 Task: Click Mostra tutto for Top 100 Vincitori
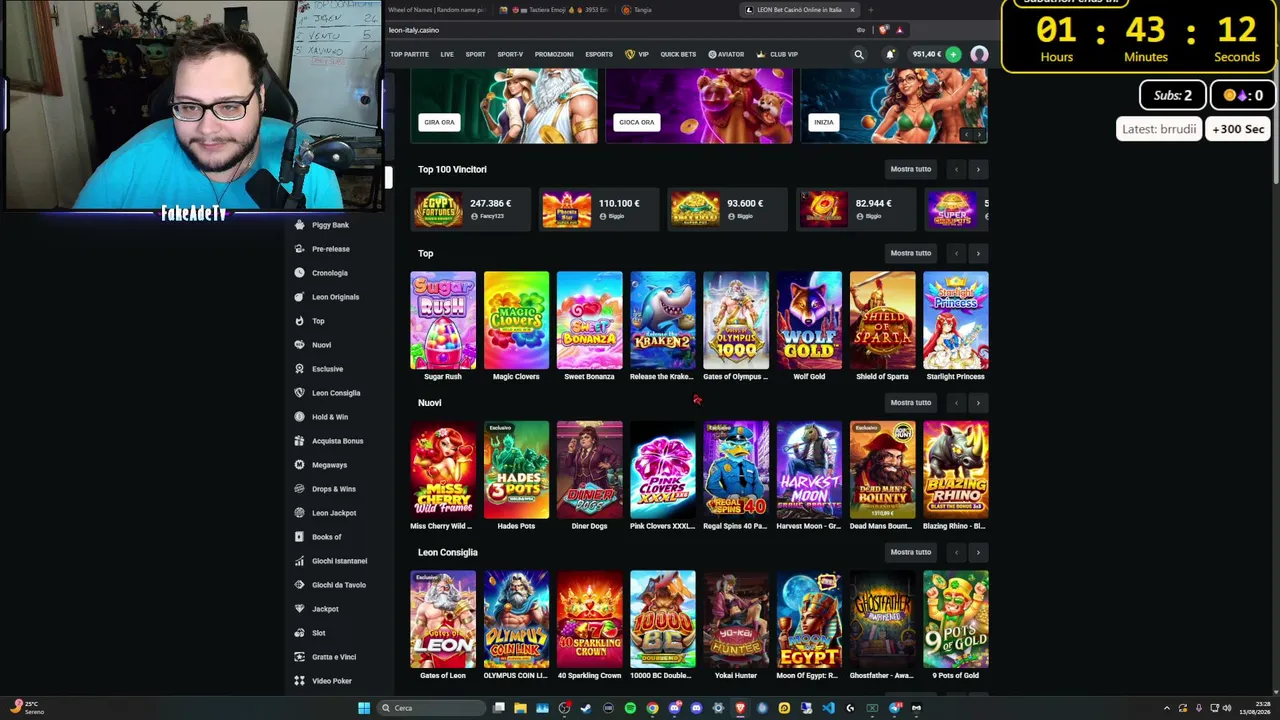(x=911, y=169)
